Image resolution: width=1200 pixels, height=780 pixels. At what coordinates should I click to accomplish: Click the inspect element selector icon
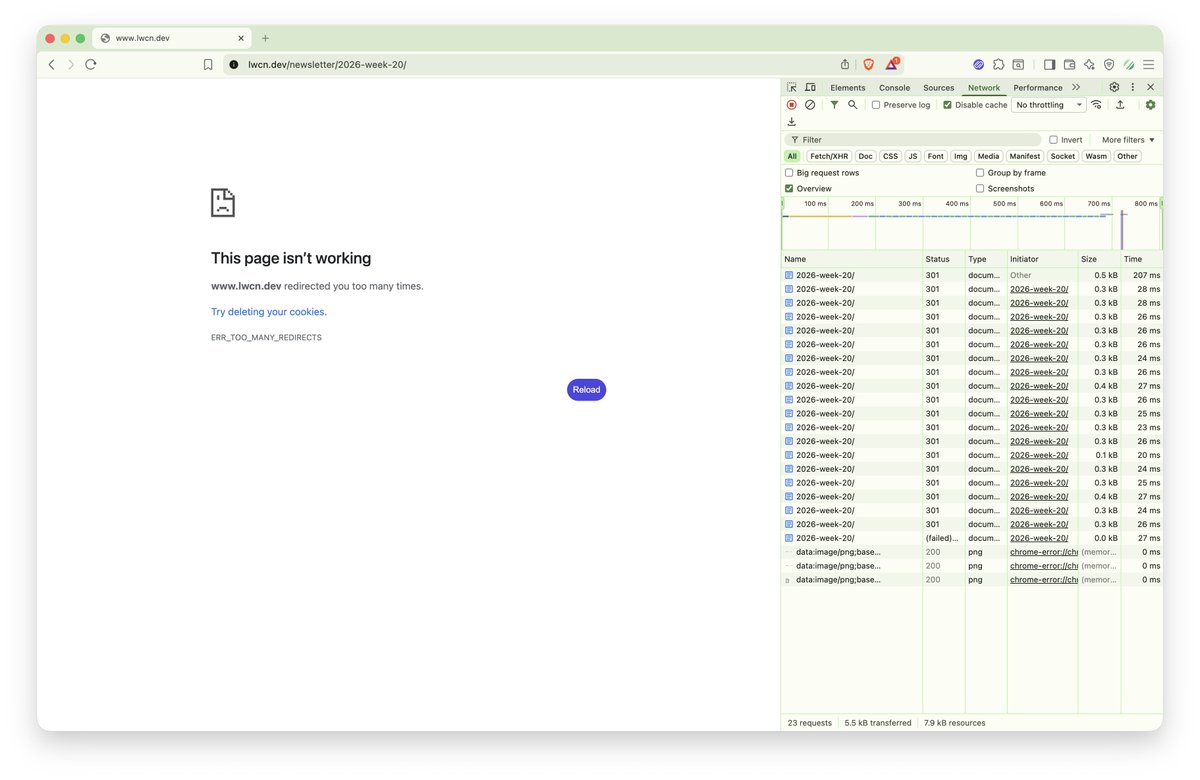click(792, 88)
